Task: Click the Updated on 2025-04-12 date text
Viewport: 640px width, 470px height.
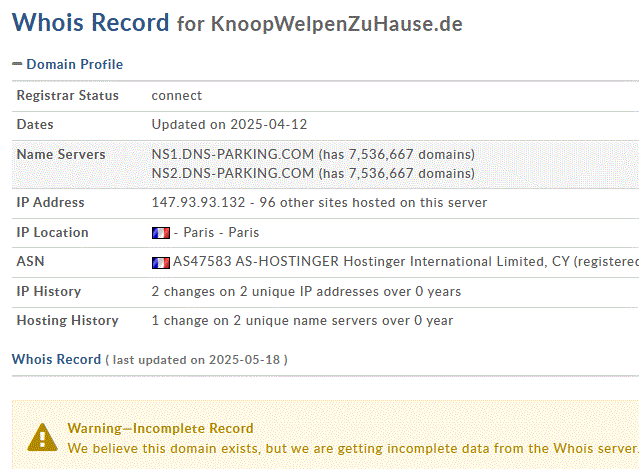Action: 229,124
